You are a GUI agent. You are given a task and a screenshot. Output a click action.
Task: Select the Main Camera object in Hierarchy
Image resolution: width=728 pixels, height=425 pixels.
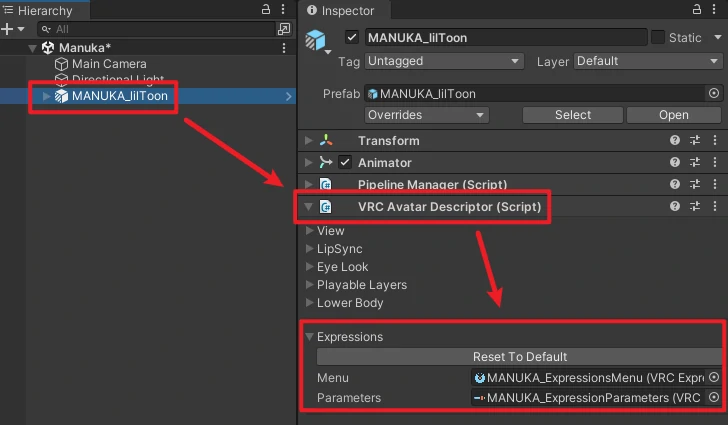(108, 64)
